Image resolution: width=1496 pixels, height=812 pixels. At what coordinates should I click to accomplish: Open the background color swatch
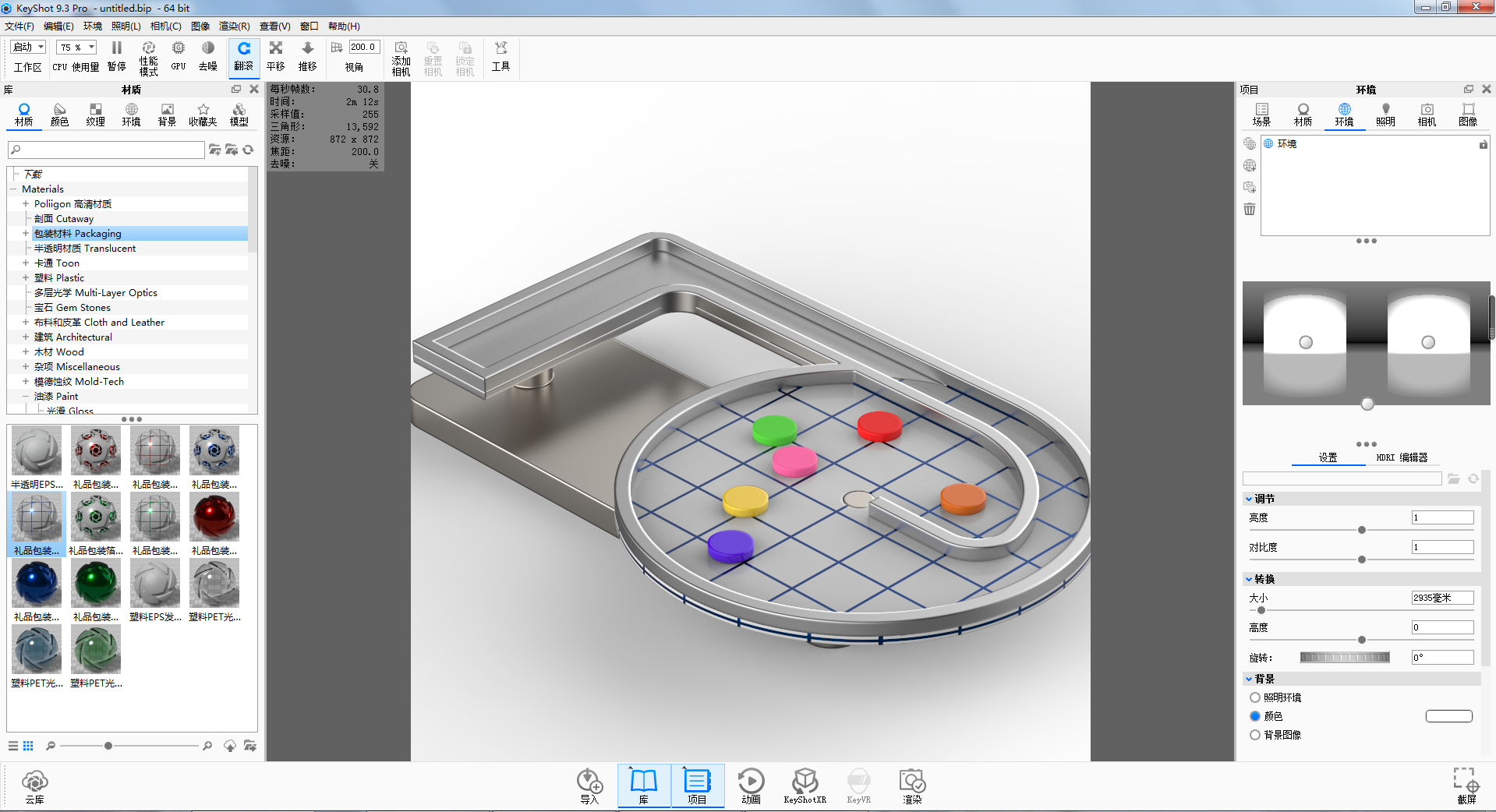(1449, 717)
